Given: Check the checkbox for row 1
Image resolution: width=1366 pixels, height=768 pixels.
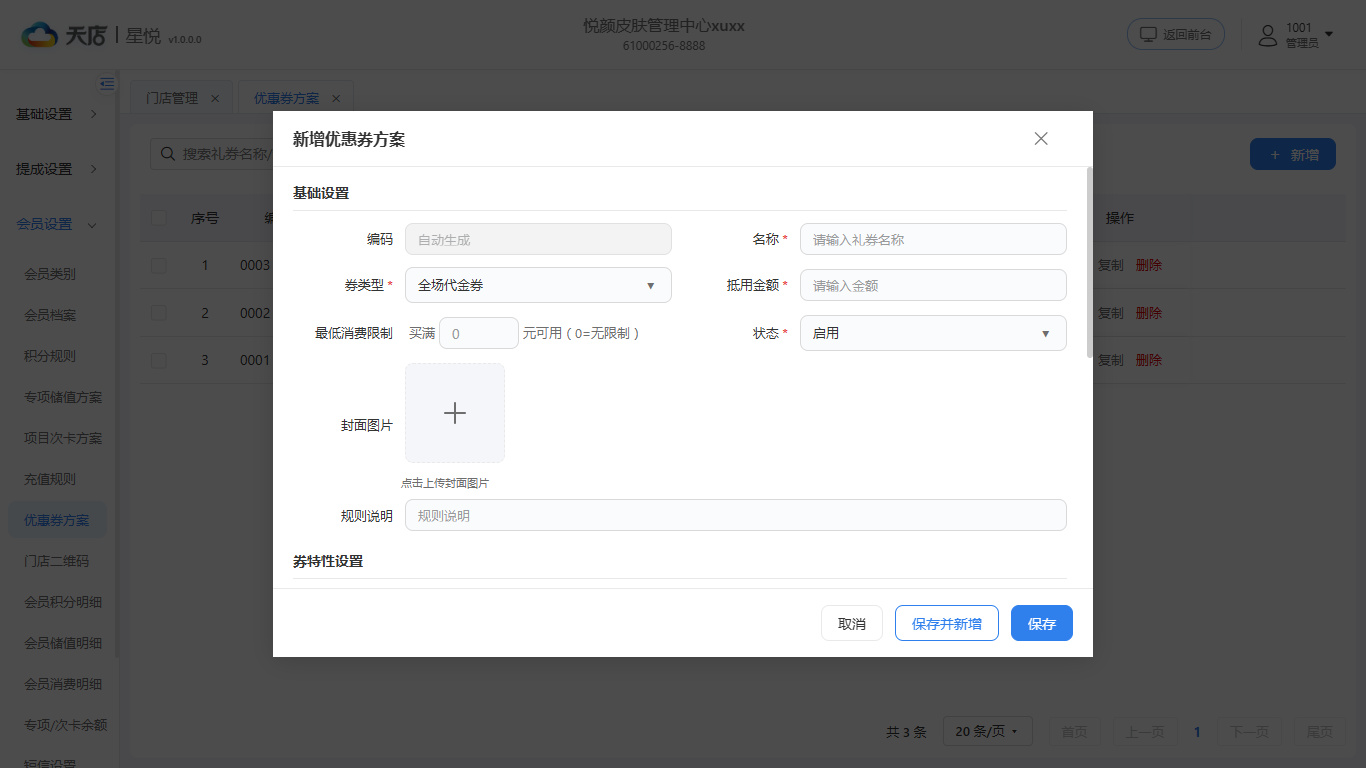Looking at the screenshot, I should click(x=159, y=265).
